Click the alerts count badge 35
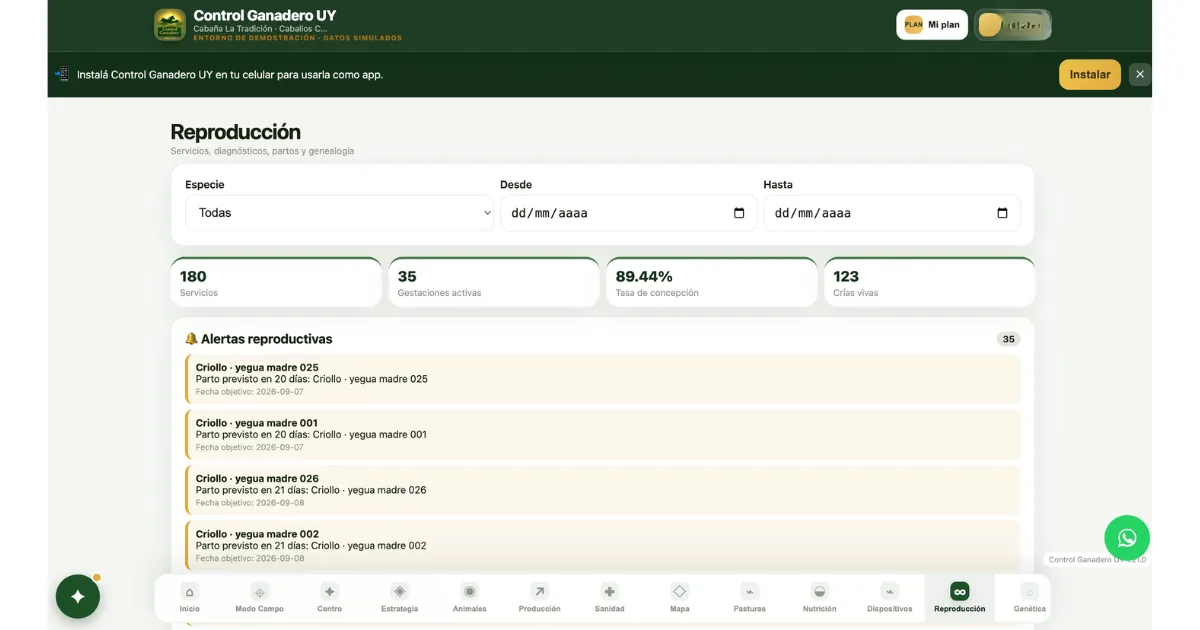The width and height of the screenshot is (1200, 630). (x=1008, y=339)
